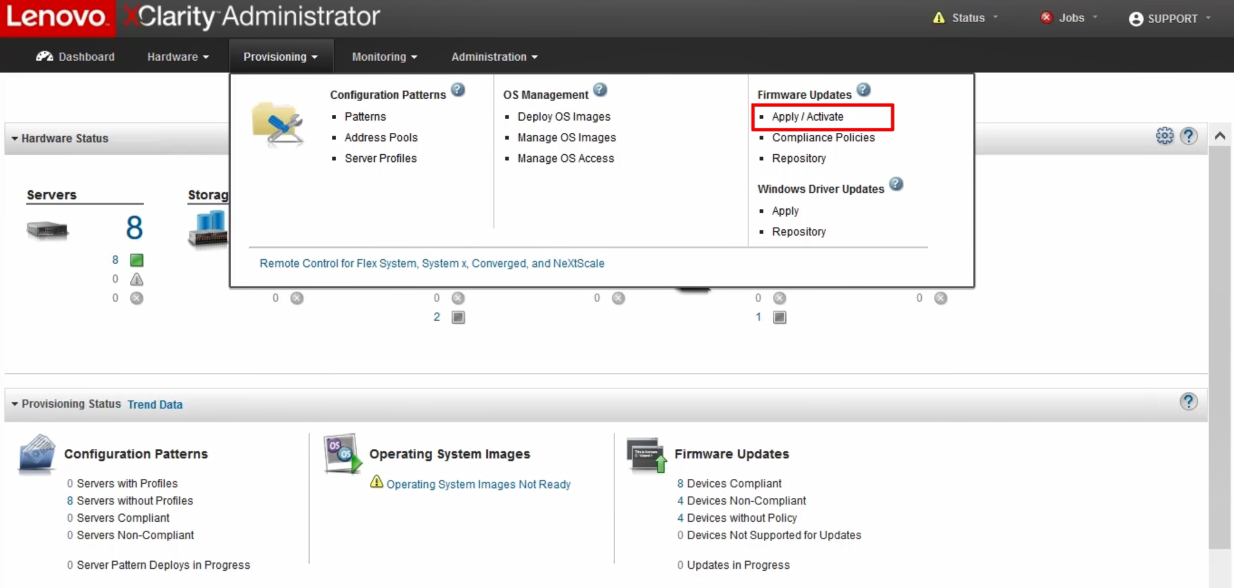Click 4 Devices Non-Compliant
Image resolution: width=1234 pixels, height=588 pixels.
tap(741, 501)
